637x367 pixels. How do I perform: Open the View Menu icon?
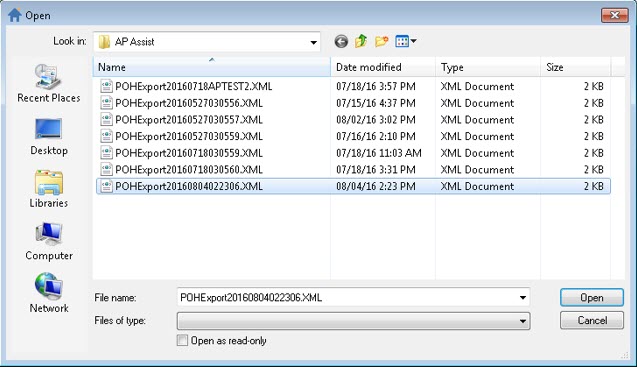pyautogui.click(x=406, y=41)
